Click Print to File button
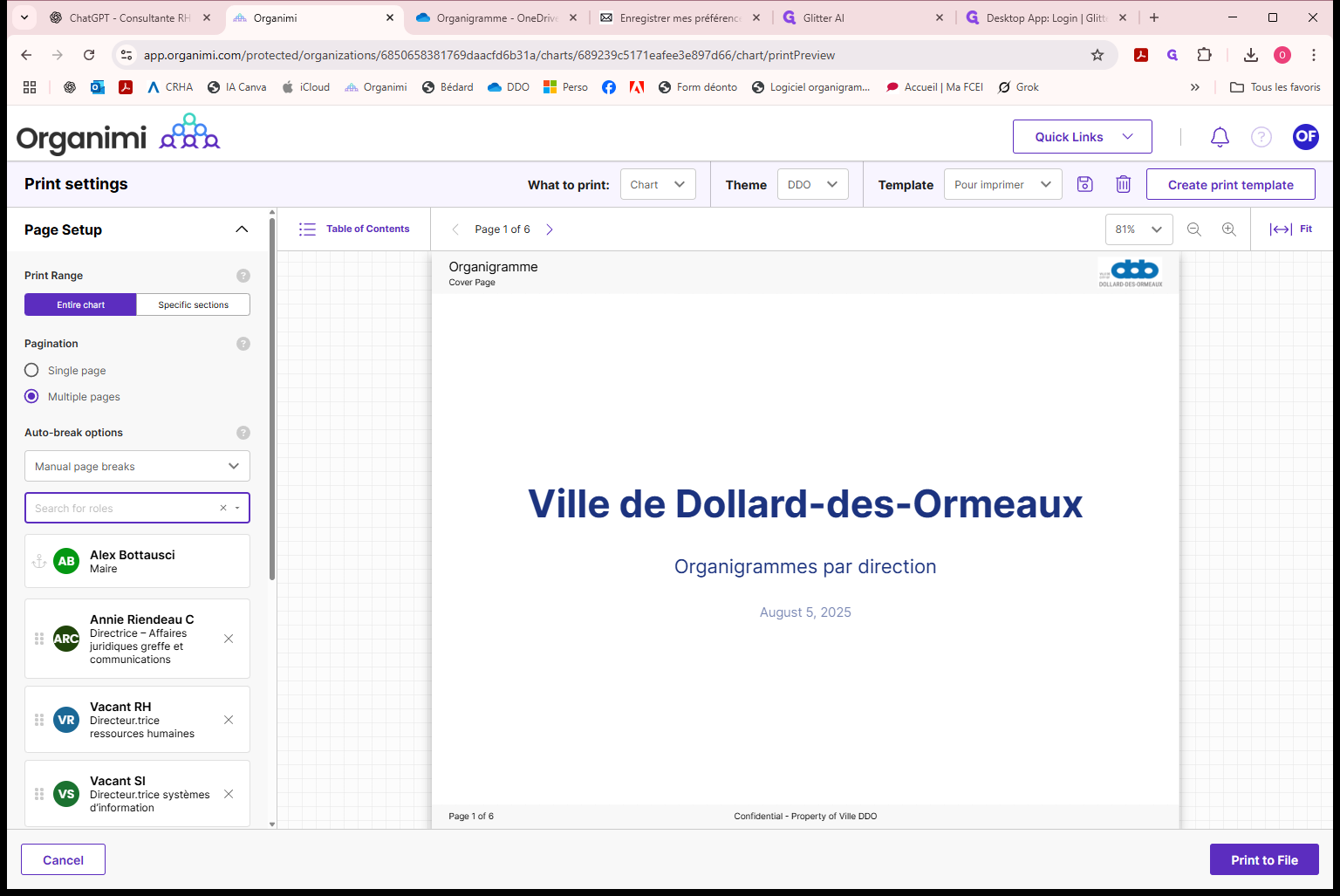This screenshot has height=896, width=1340. pos(1264,859)
